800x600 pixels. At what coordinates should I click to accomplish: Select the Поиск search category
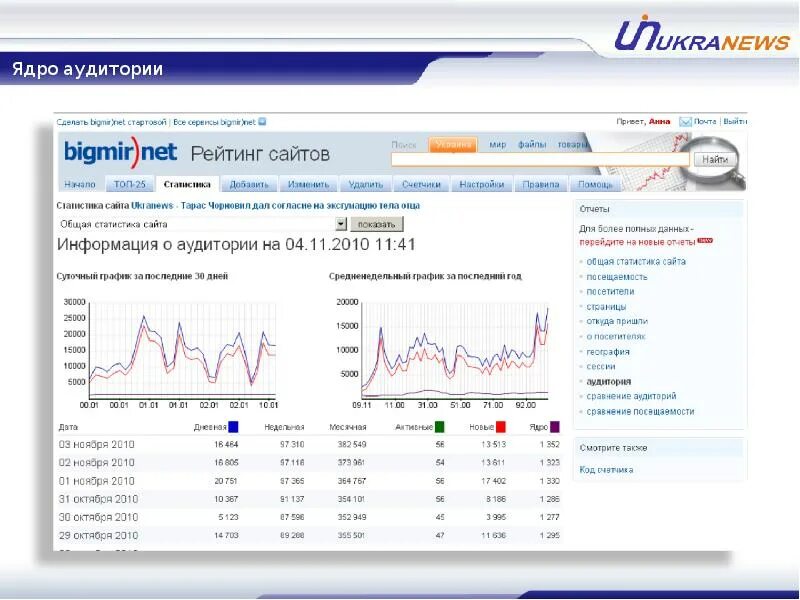tap(404, 145)
